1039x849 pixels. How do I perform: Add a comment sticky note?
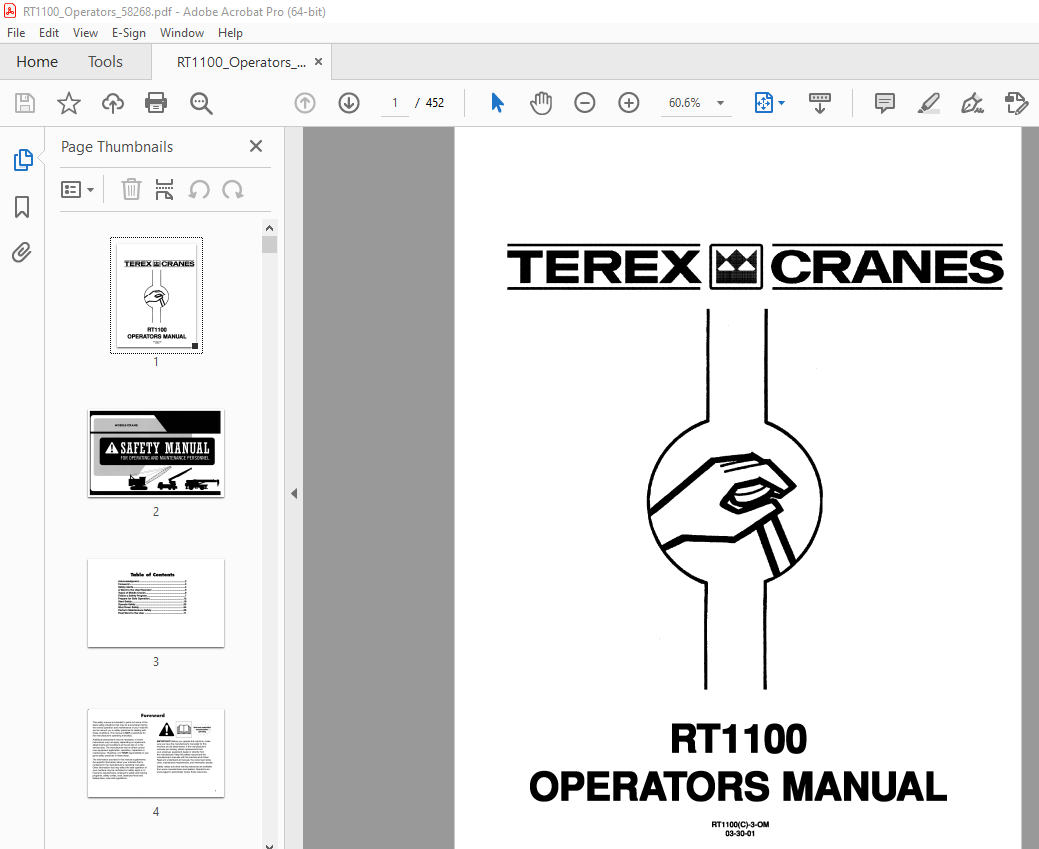pos(885,103)
